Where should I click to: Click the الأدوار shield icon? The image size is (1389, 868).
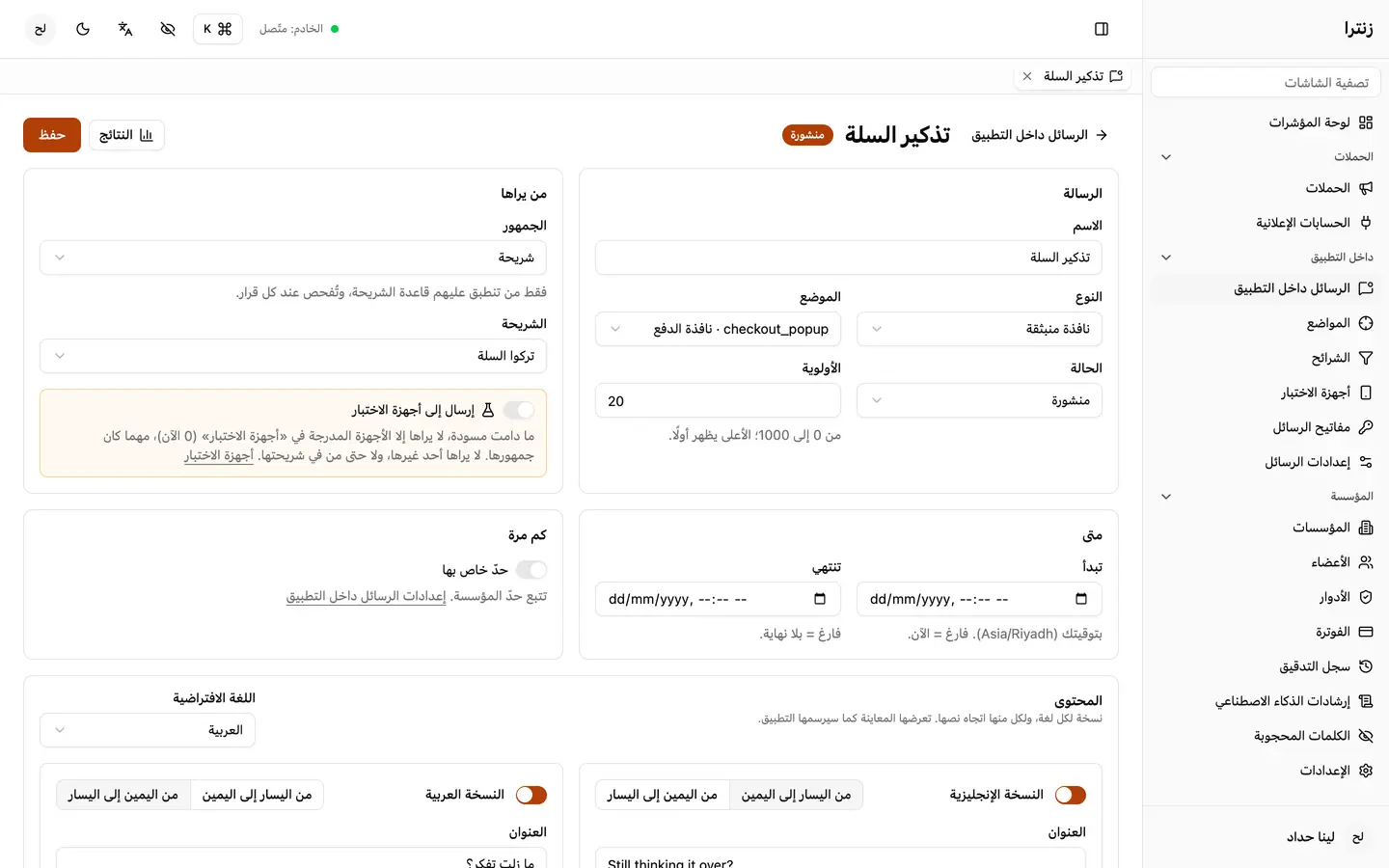pyautogui.click(x=1366, y=597)
